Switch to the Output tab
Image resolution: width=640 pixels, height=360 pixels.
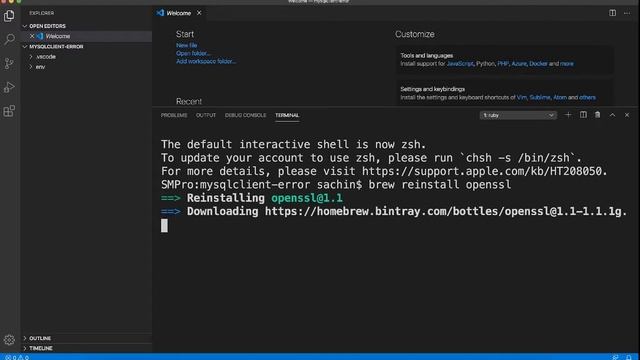[x=206, y=116]
